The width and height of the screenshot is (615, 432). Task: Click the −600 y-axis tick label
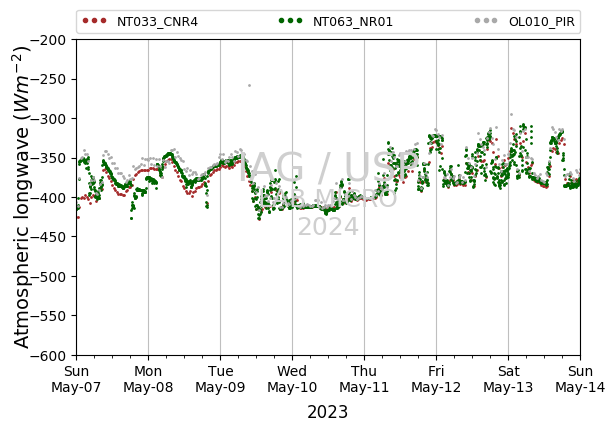[x=49, y=355]
